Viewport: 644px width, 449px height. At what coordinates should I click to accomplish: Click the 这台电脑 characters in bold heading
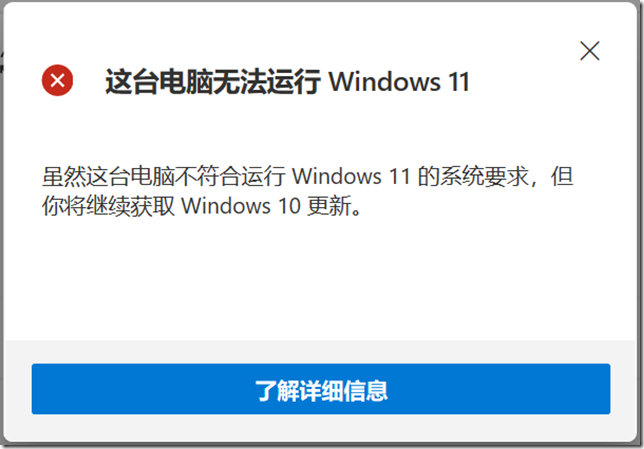(158, 82)
